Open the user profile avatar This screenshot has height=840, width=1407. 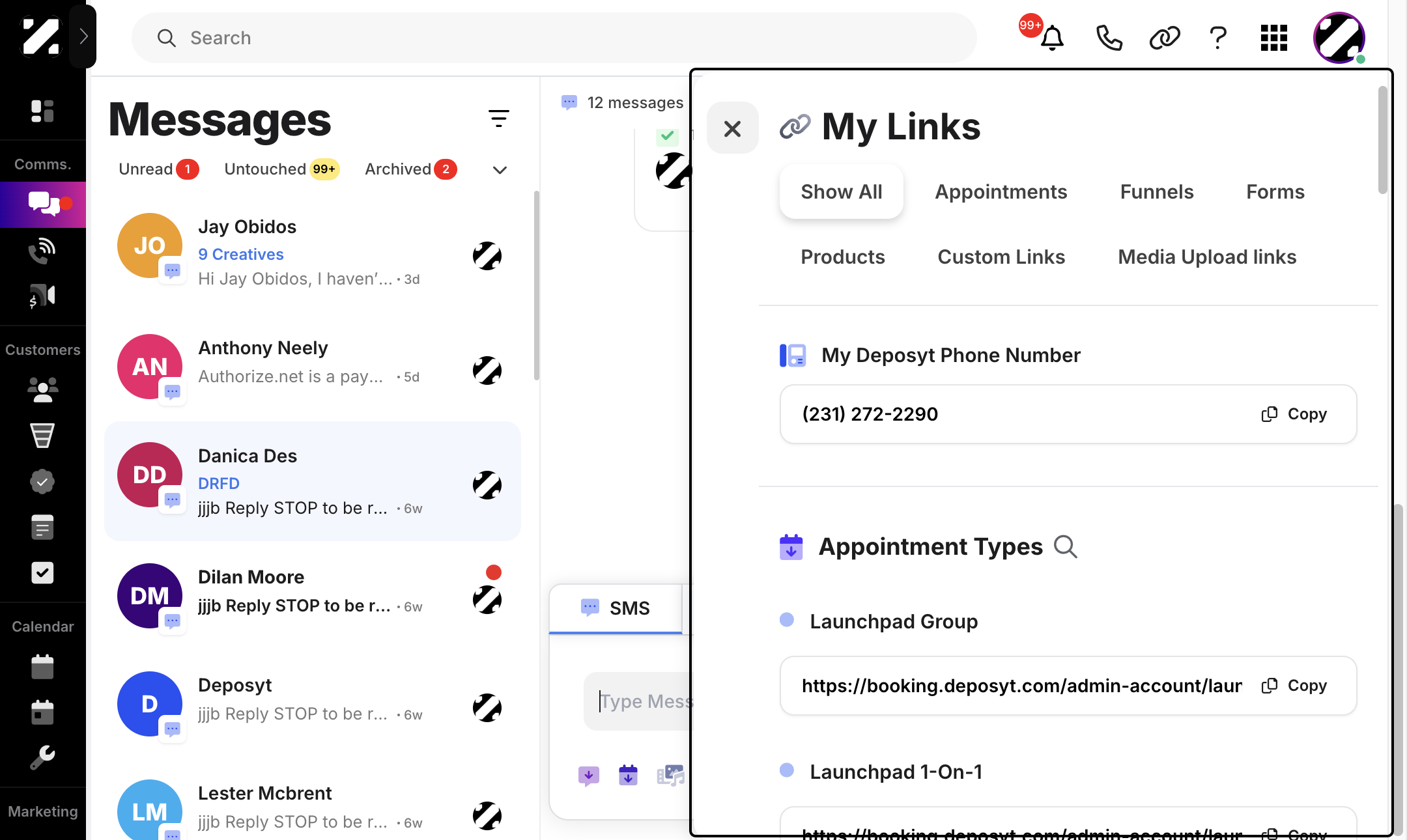tap(1339, 38)
